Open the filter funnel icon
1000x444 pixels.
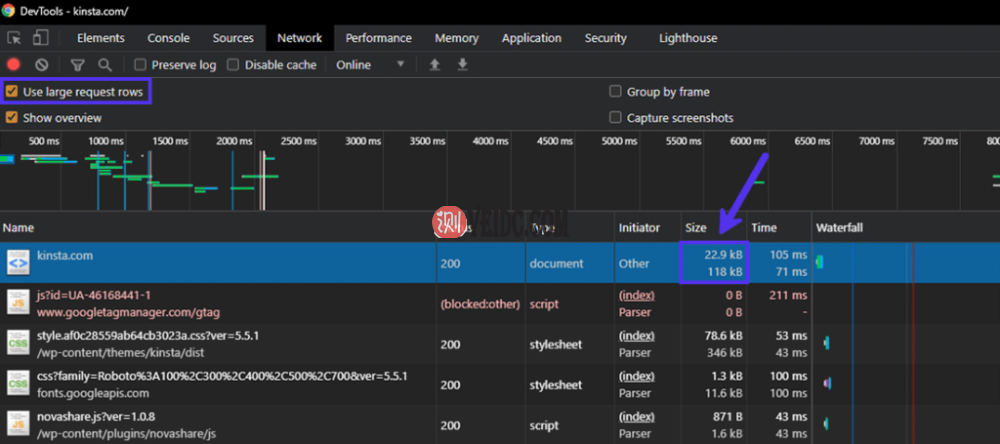click(x=77, y=65)
